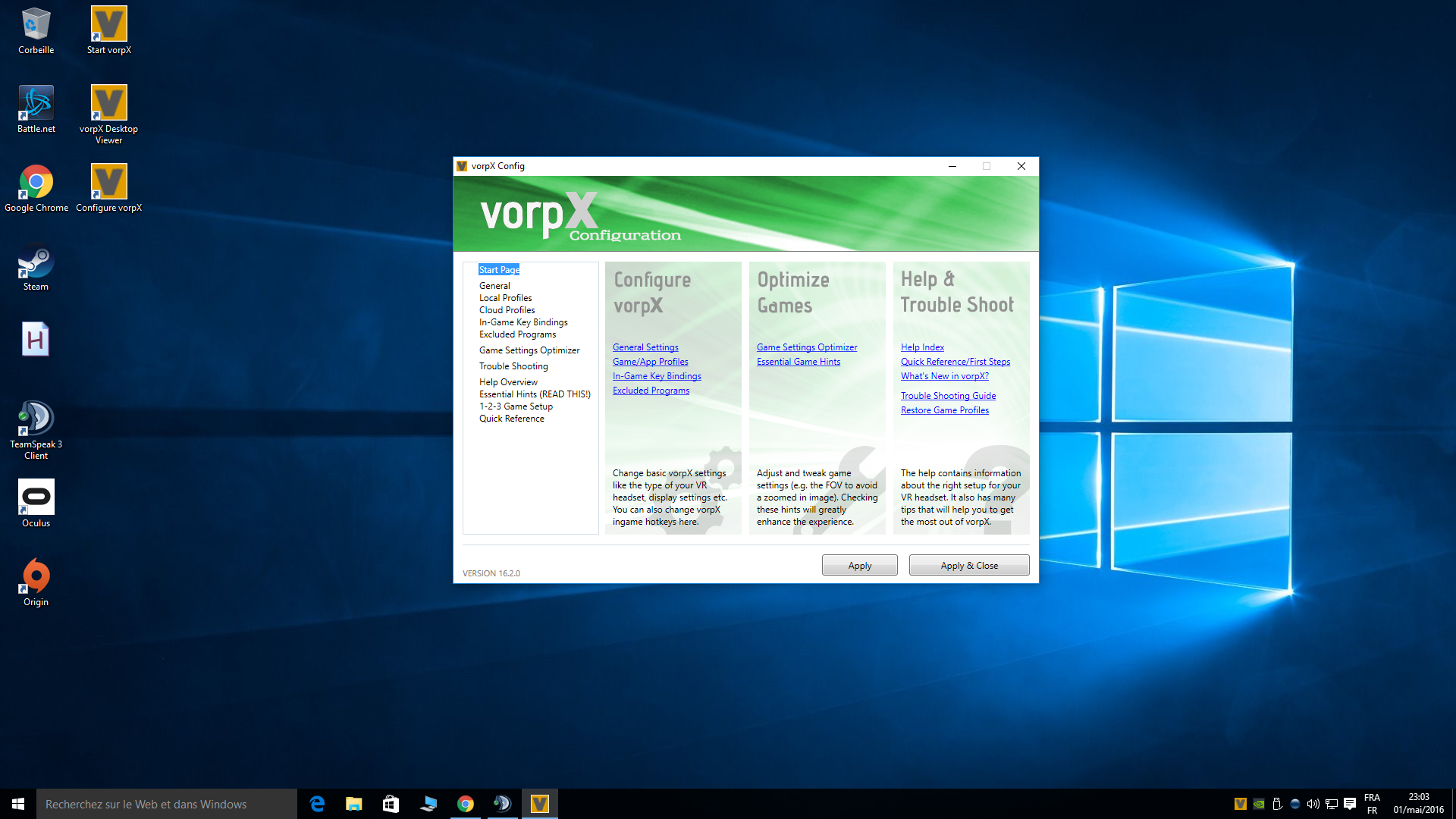Launch the Oculus app from the desktop
Image resolution: width=1456 pixels, height=819 pixels.
pos(35,497)
